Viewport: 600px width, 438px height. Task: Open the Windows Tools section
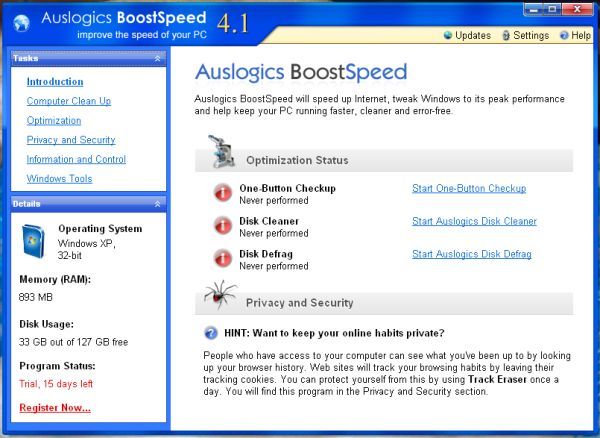pos(59,179)
